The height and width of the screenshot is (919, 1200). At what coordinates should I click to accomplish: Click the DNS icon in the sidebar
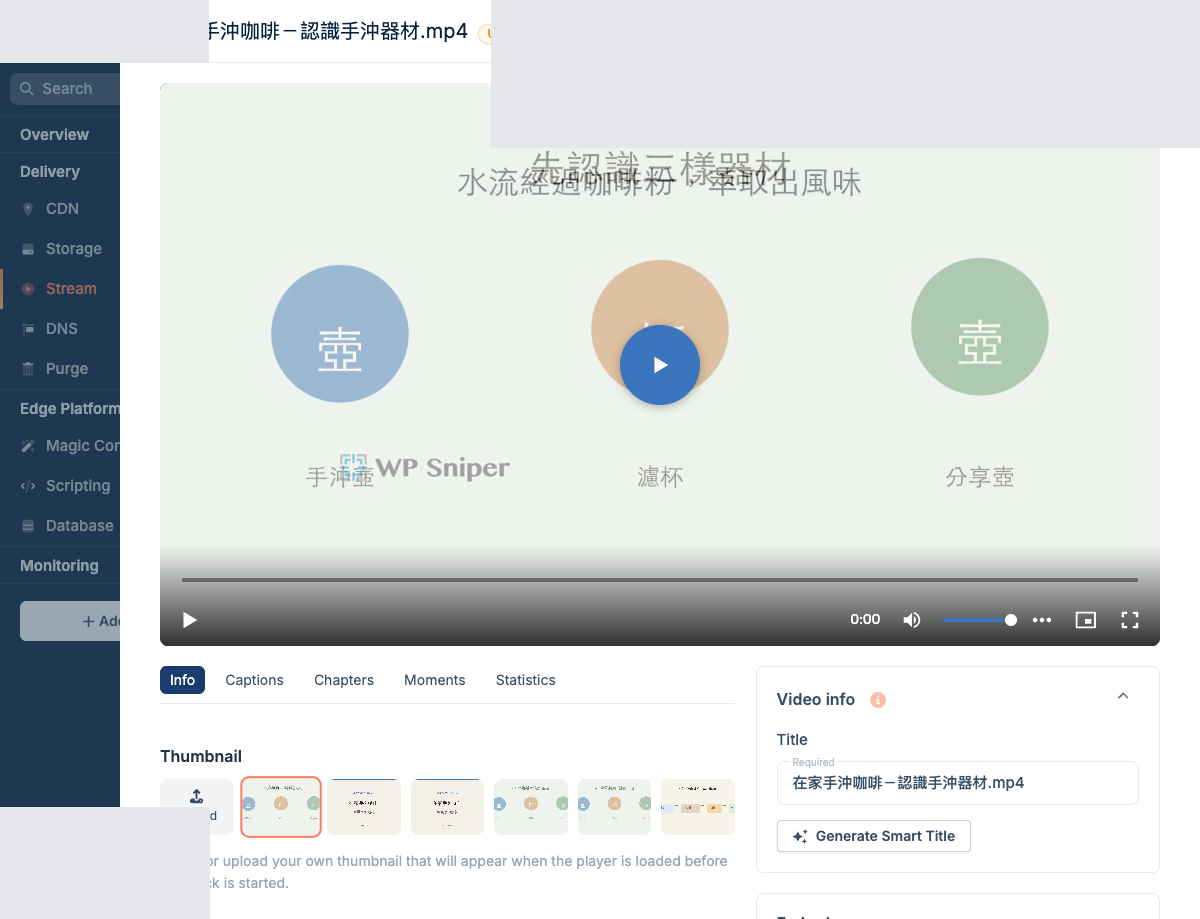(x=27, y=329)
